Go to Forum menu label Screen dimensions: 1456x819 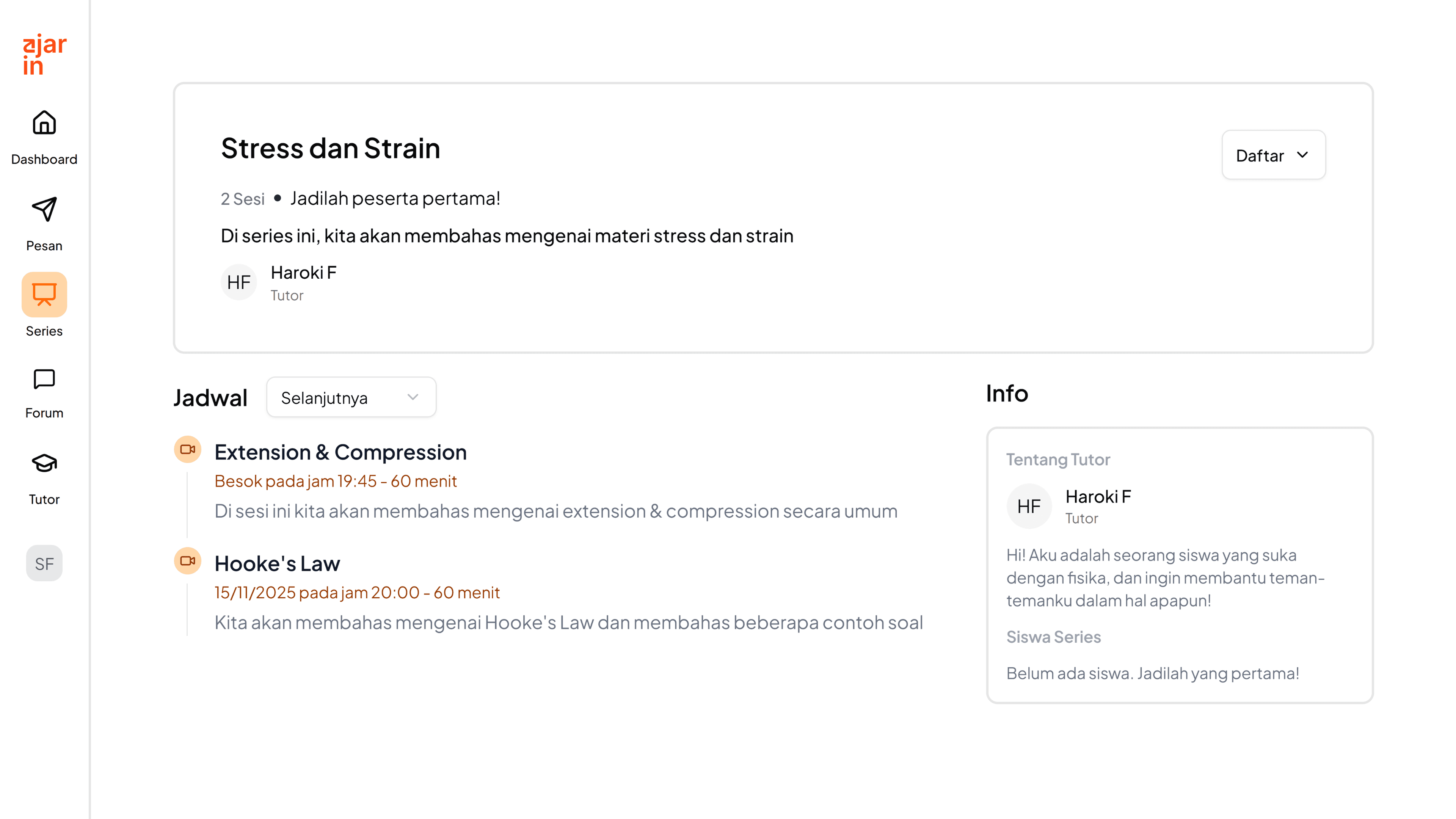pos(44,413)
